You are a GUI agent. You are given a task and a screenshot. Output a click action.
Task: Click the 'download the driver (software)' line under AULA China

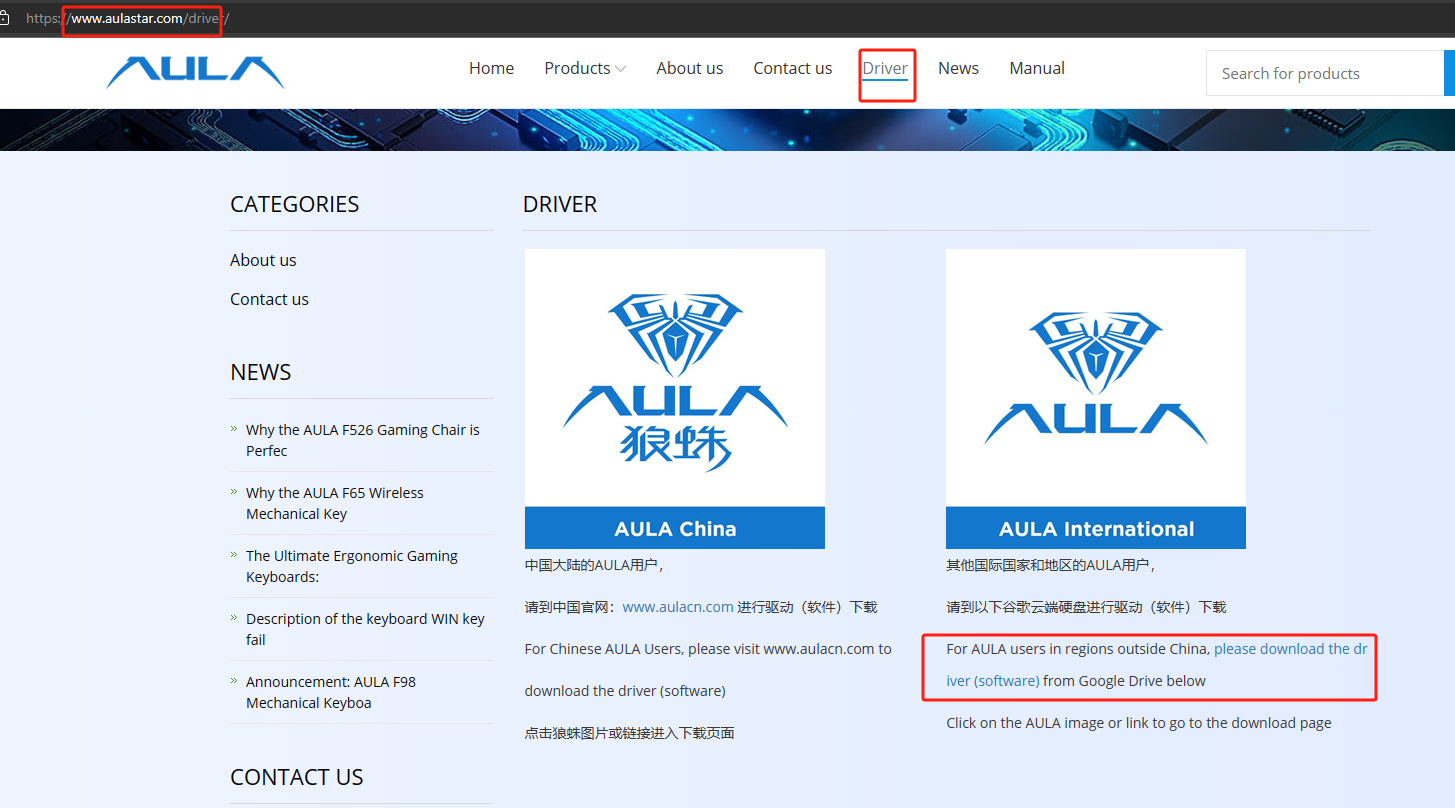(625, 691)
